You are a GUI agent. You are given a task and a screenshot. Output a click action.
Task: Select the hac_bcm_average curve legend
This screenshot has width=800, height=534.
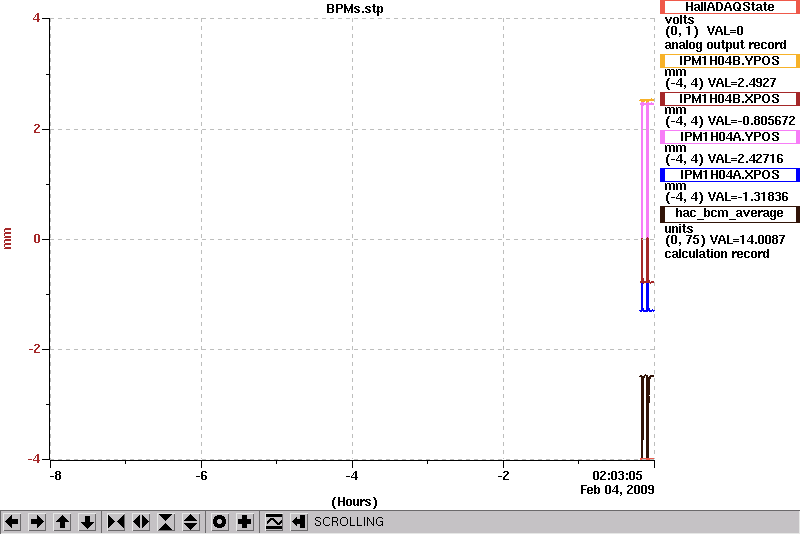point(730,214)
